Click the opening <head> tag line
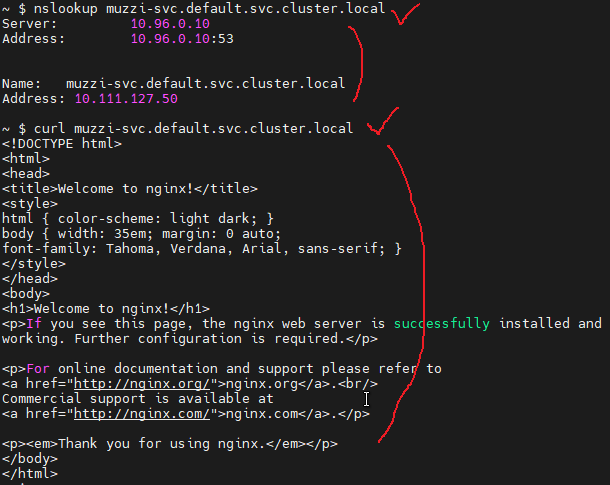 click(x=26, y=174)
